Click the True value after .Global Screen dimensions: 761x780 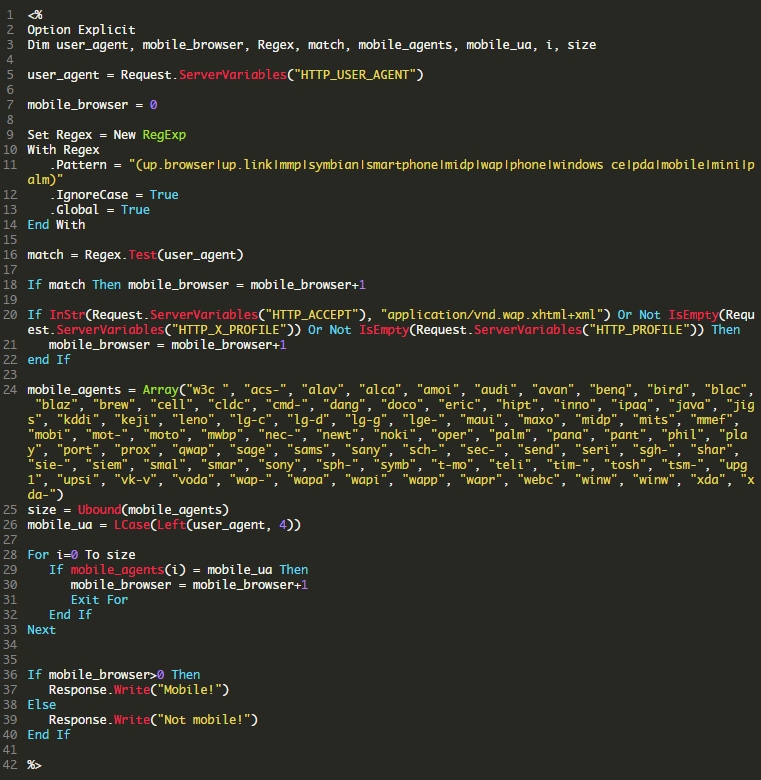tap(135, 209)
